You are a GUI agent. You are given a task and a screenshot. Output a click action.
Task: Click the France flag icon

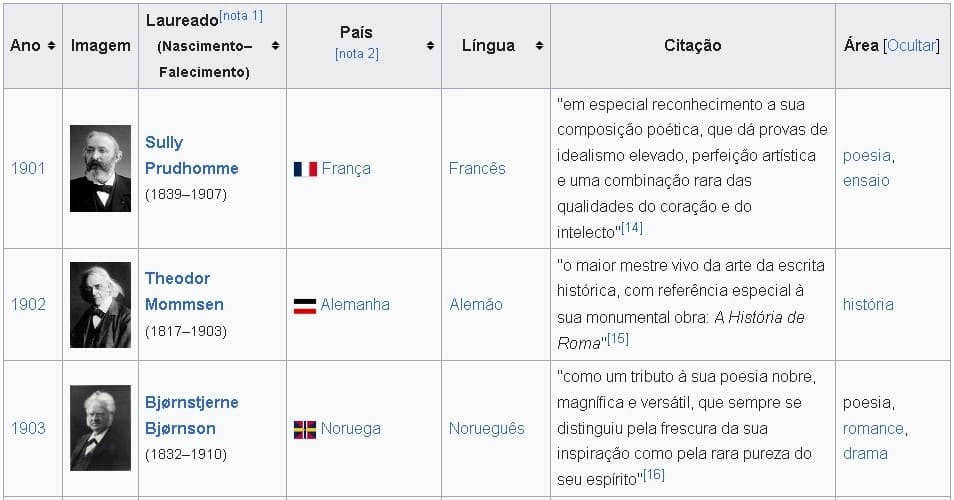click(x=305, y=169)
